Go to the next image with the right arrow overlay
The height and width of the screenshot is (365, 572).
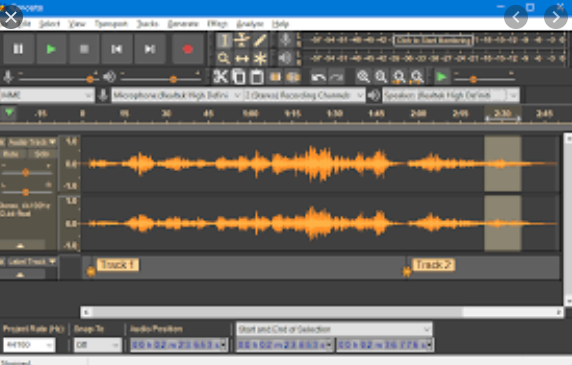[556, 17]
